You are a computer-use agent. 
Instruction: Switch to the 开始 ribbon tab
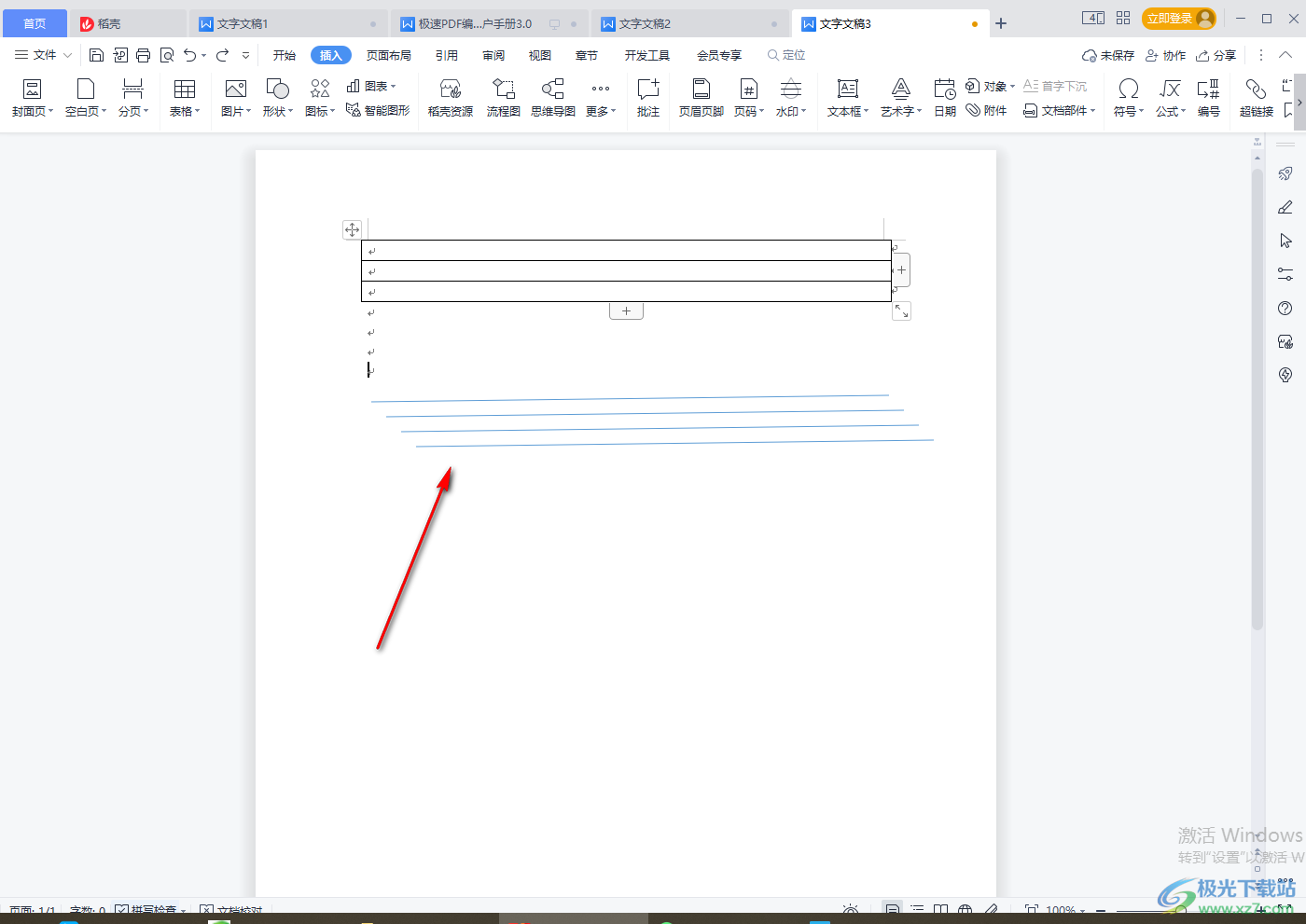285,55
